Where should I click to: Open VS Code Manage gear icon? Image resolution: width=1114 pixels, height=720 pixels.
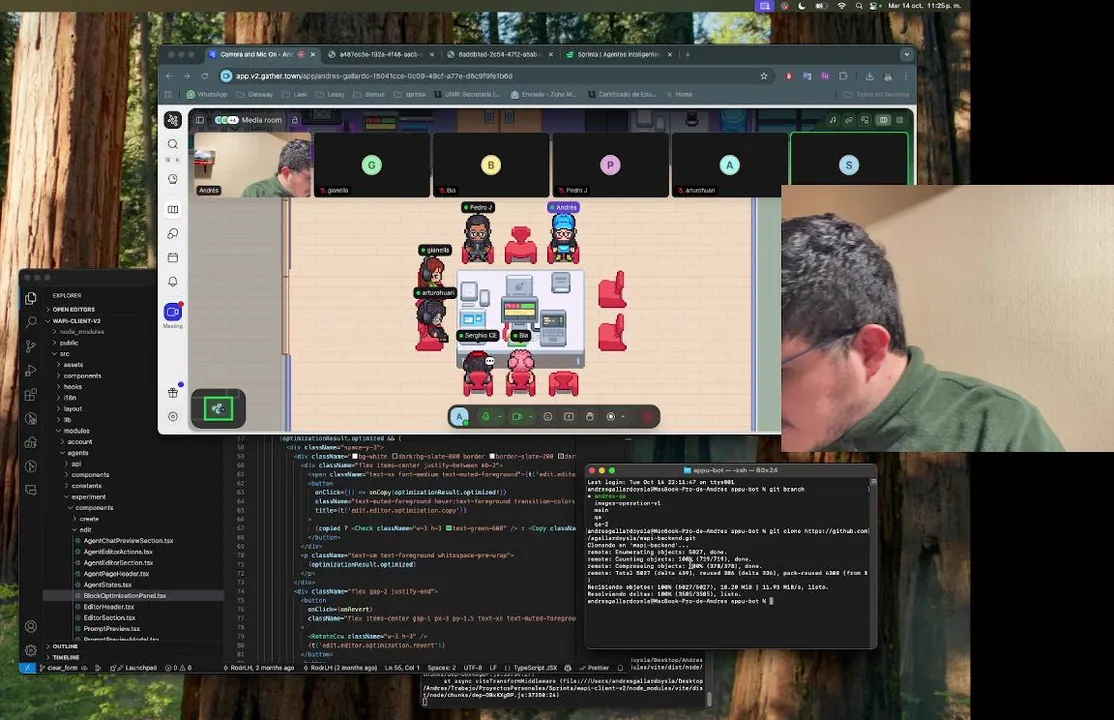[31, 650]
